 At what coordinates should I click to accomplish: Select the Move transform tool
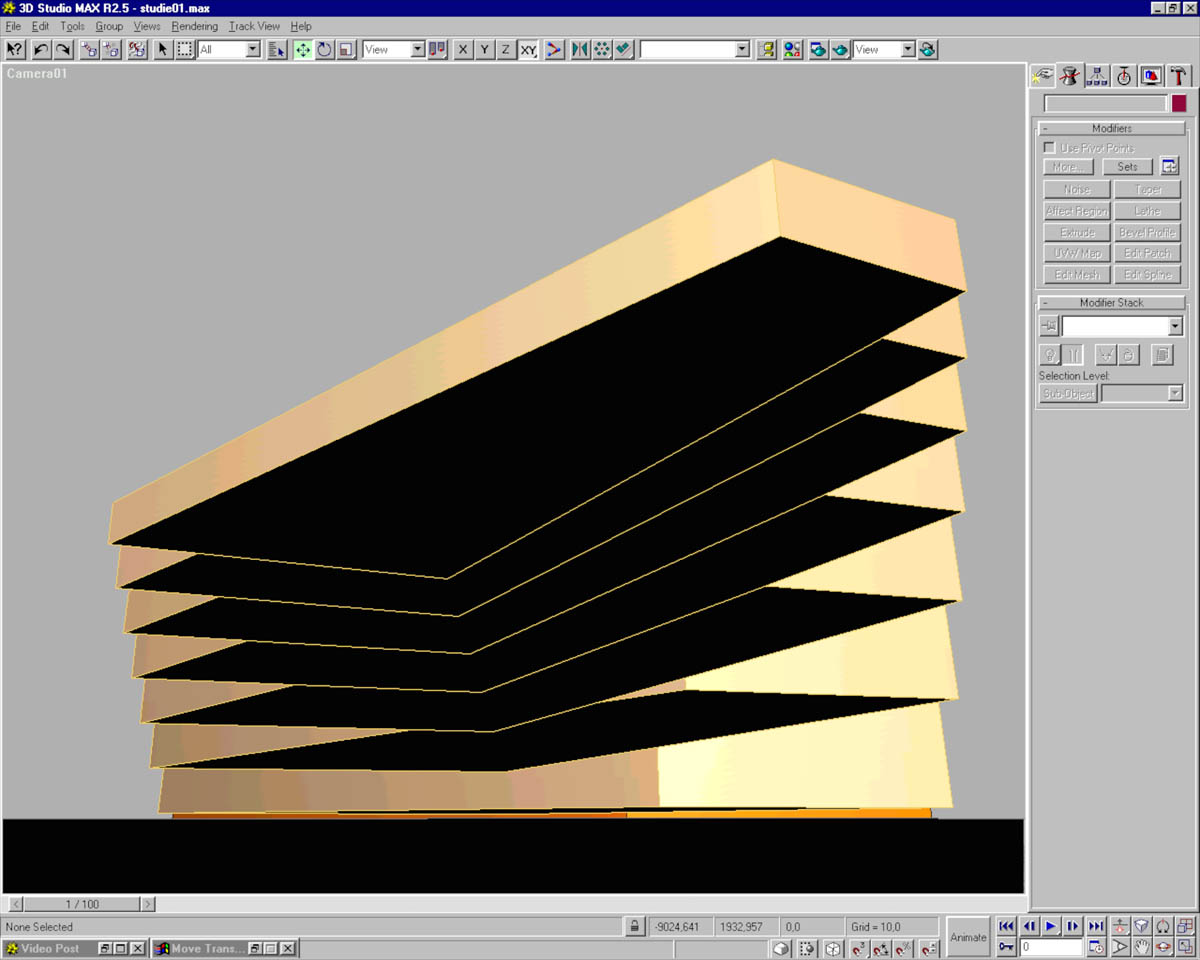point(303,50)
